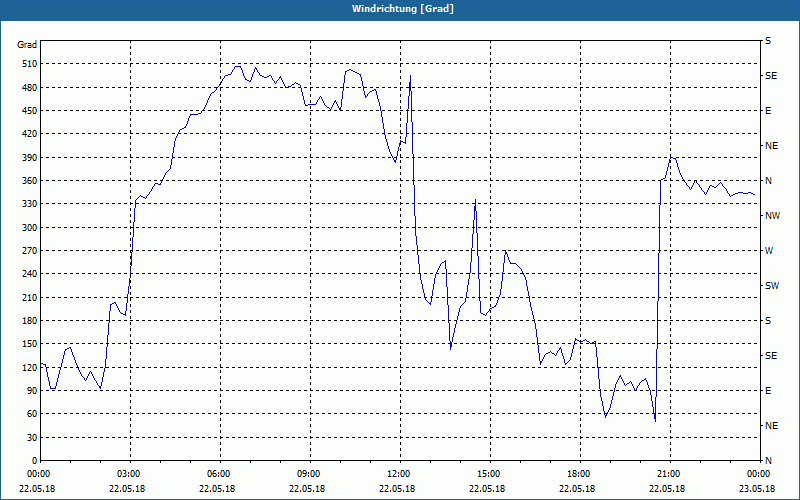Click the W compass label
Viewport: 800px width, 500px height.
point(769,251)
